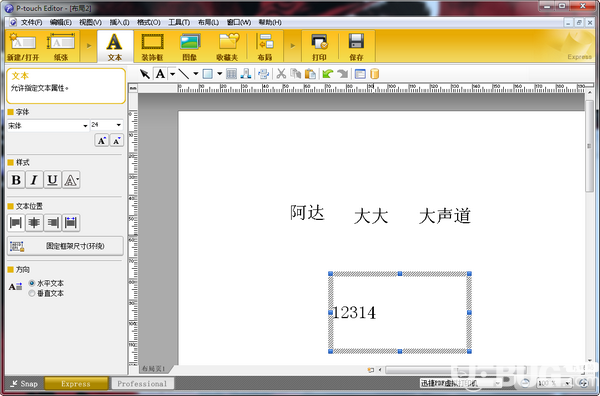Open the Paper (纸张) settings
This screenshot has width=600, height=396.
tap(61, 47)
